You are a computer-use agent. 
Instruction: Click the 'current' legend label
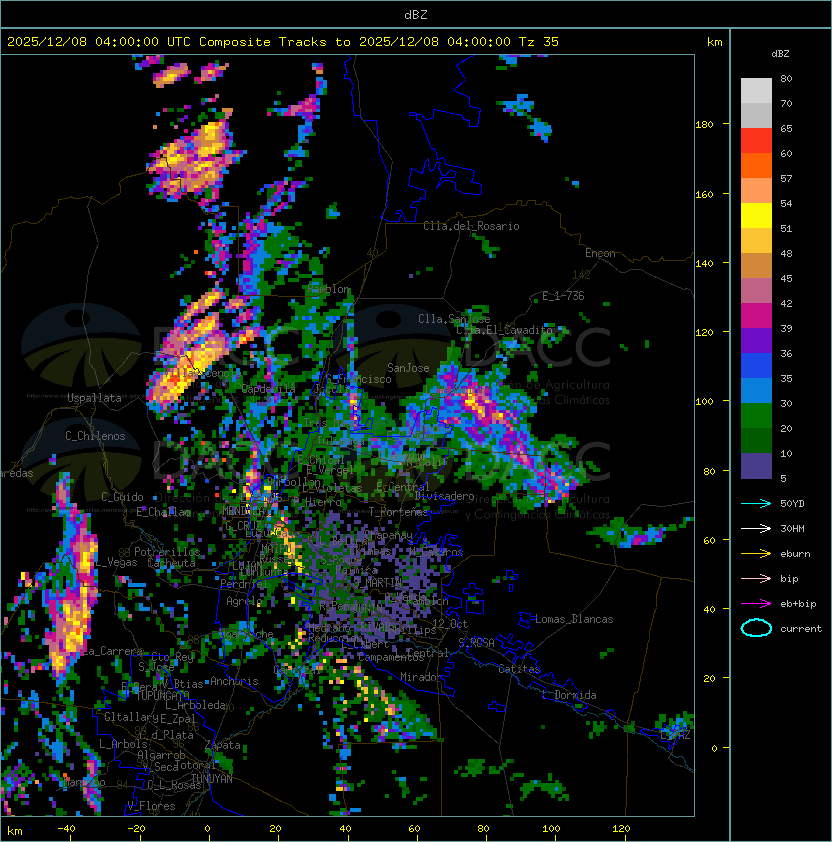pos(800,629)
